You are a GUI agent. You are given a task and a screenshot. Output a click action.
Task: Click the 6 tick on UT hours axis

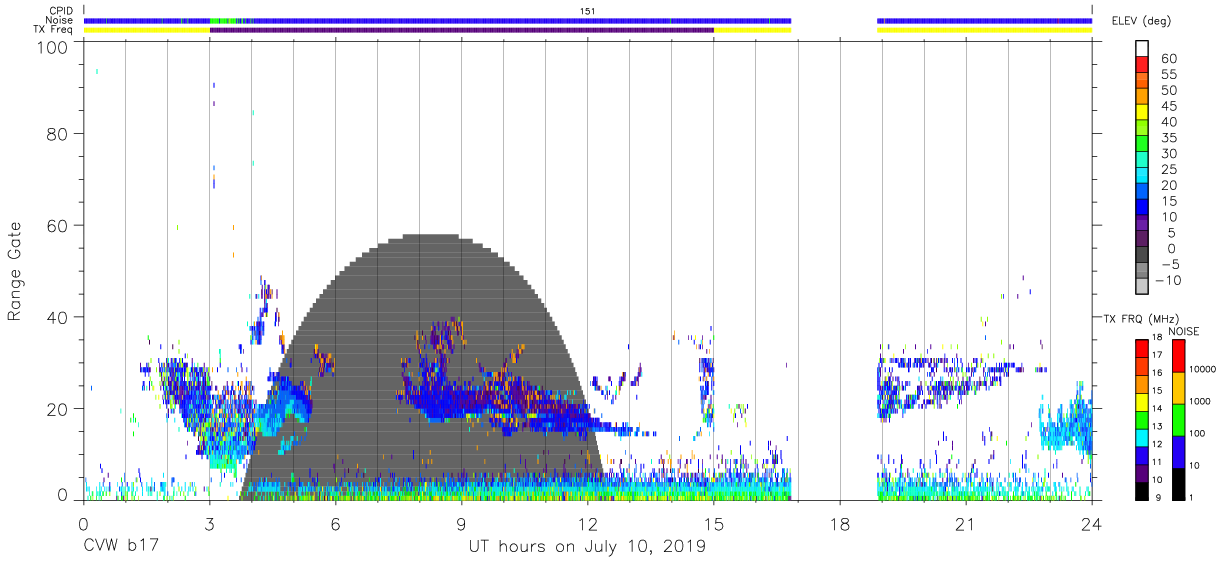tap(335, 523)
